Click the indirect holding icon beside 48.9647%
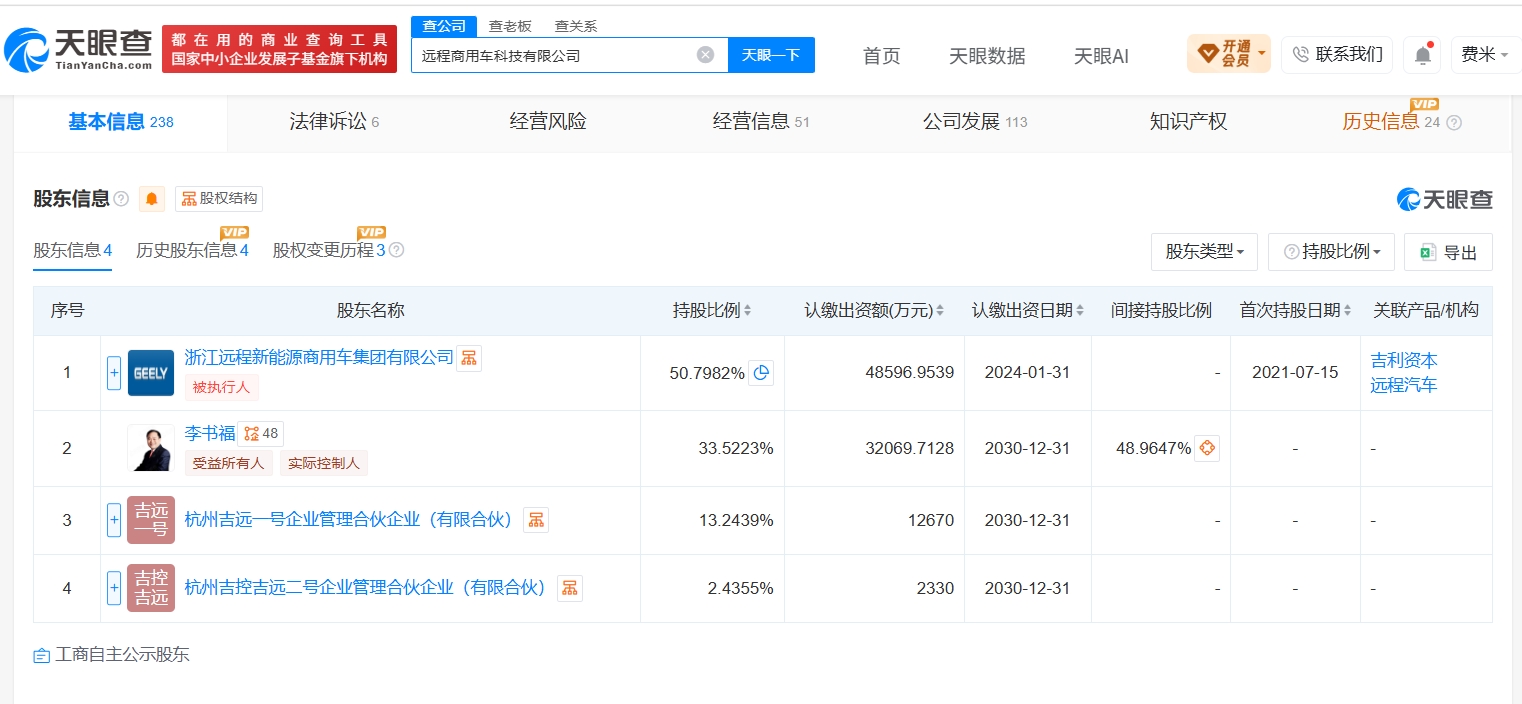This screenshot has width=1522, height=704. (x=1207, y=448)
